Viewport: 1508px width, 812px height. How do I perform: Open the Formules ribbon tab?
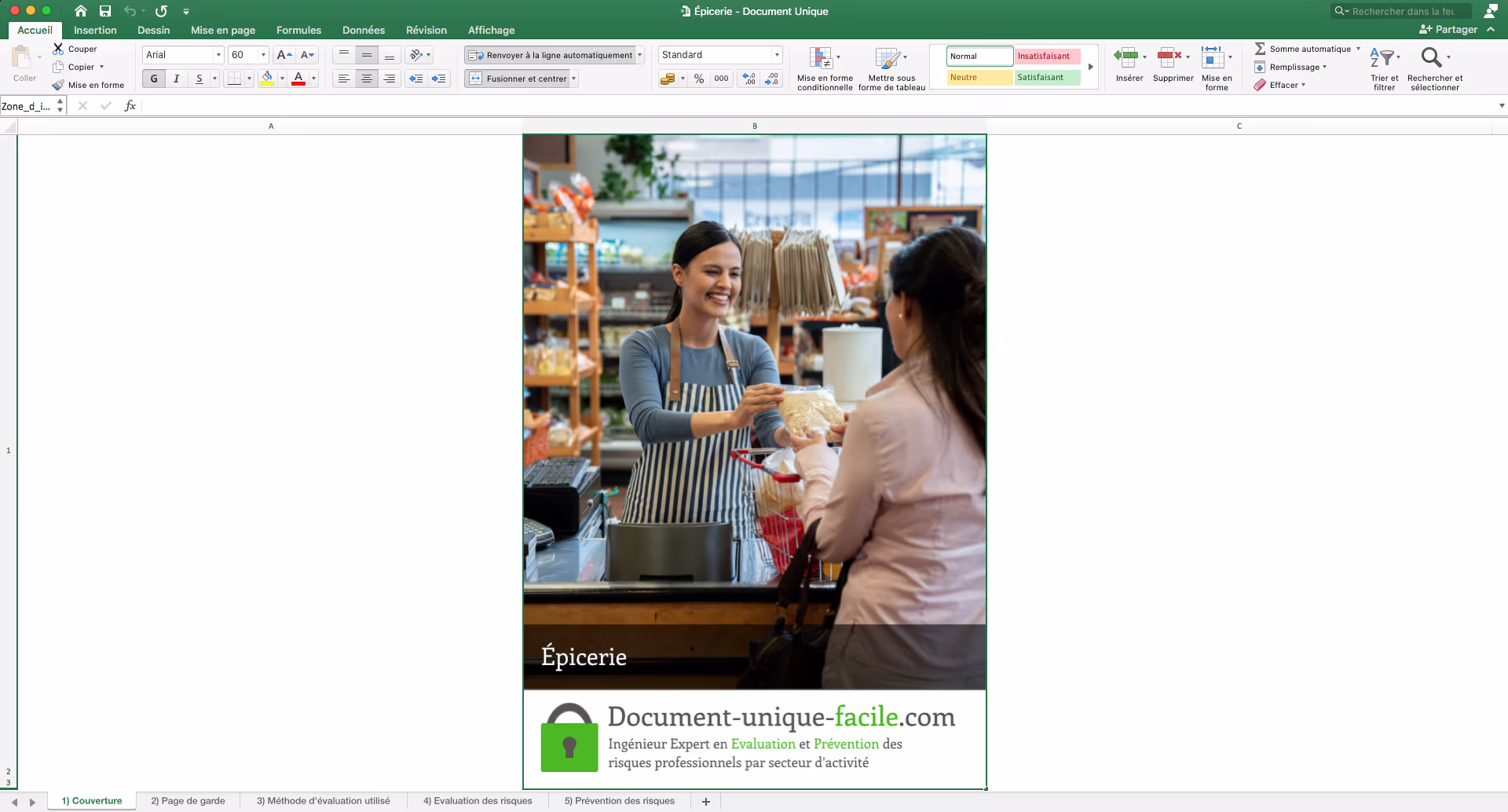(x=298, y=30)
